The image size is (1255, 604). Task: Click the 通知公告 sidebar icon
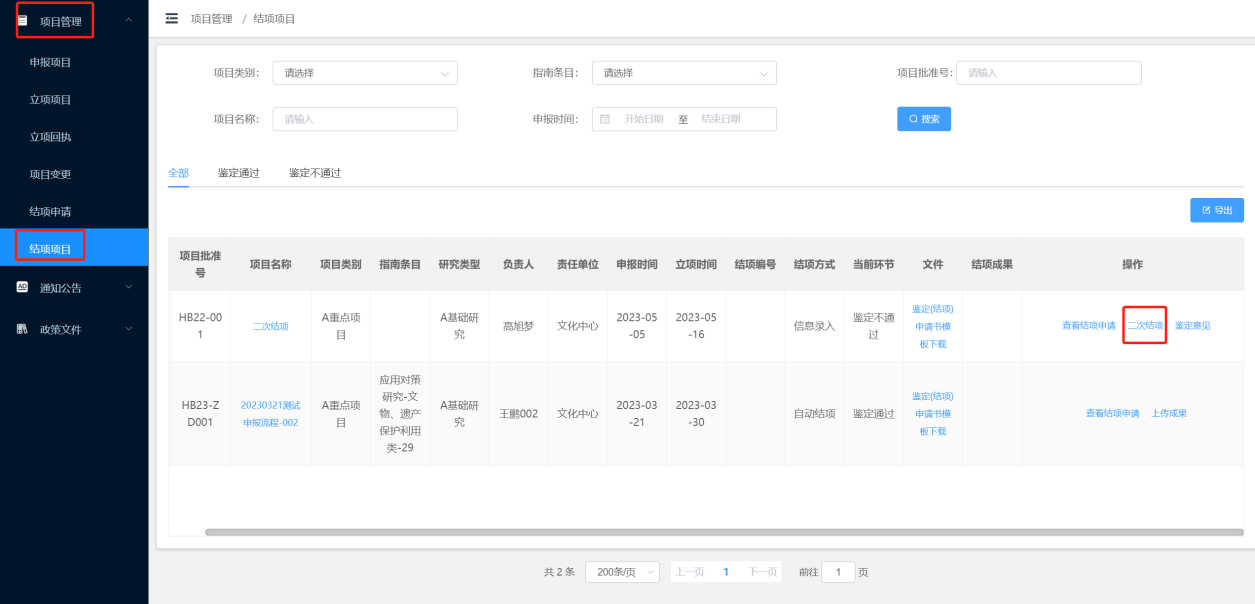[x=23, y=287]
